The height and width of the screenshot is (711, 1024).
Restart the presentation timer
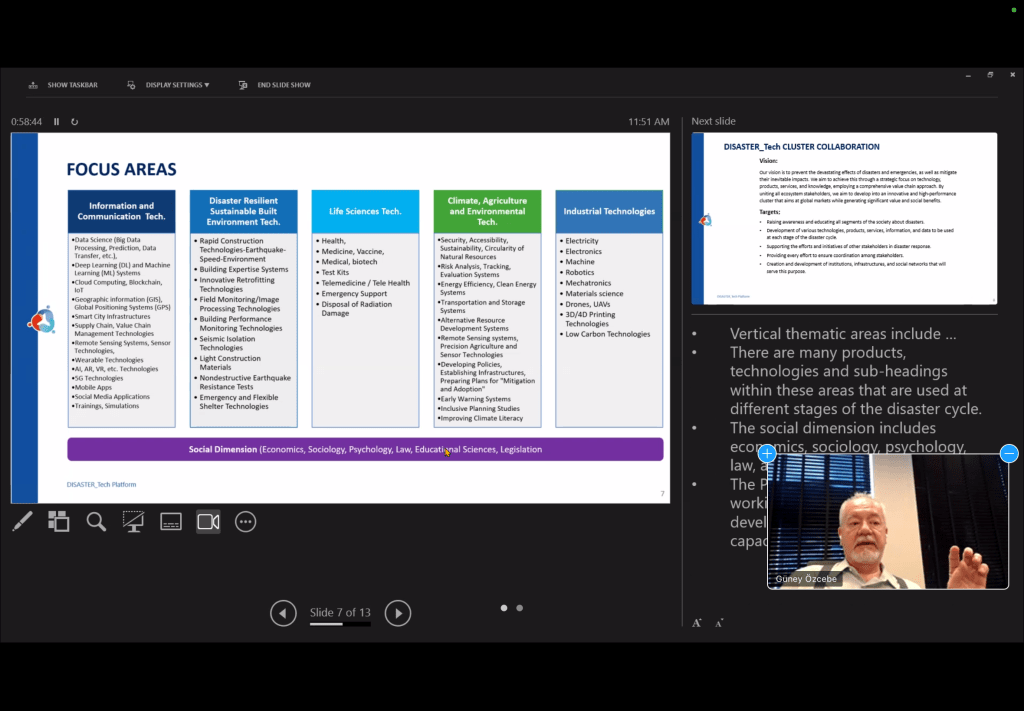coord(74,122)
